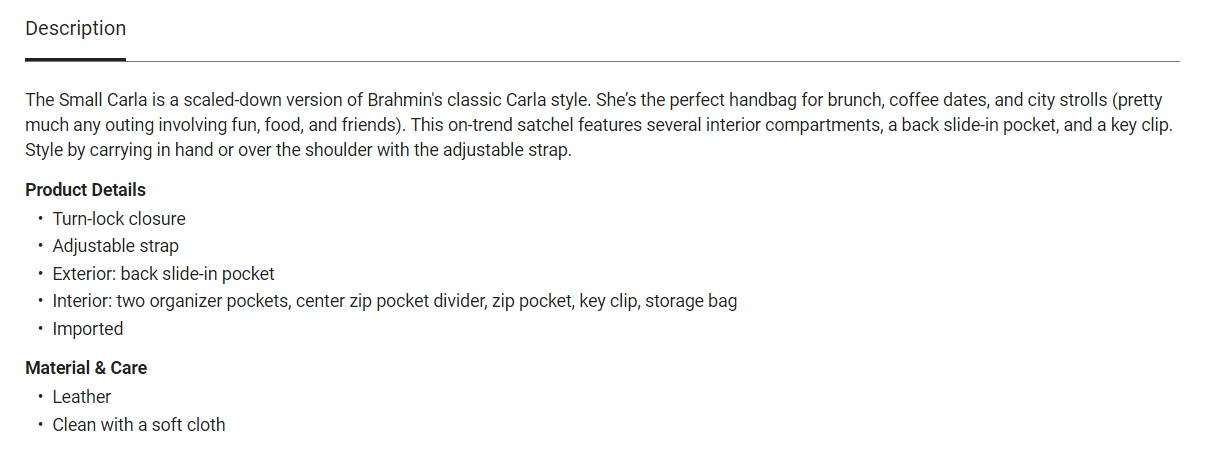Click the Imported bullet item
The height and width of the screenshot is (455, 1226).
point(88,329)
